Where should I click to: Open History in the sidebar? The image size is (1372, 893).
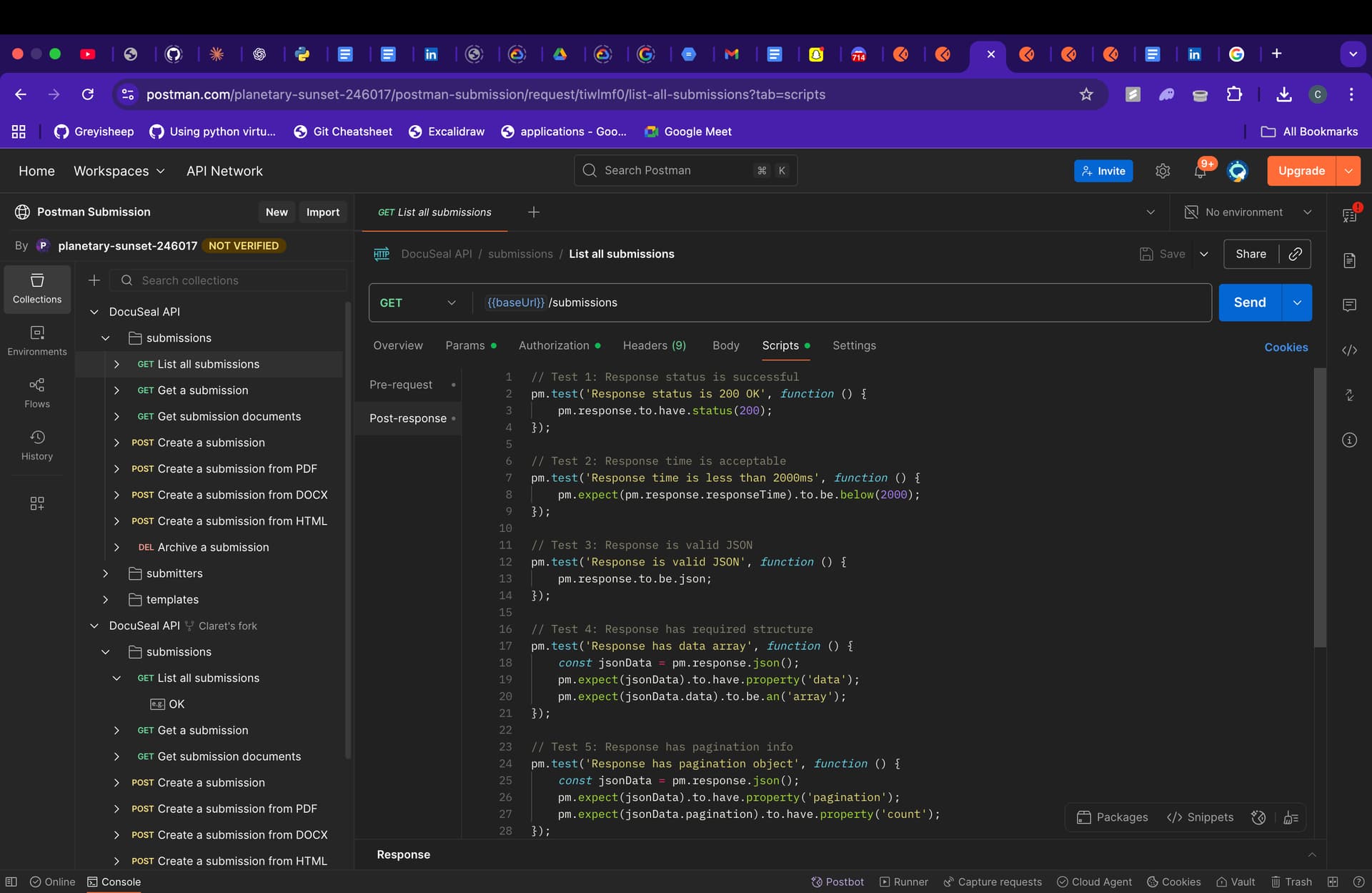click(x=37, y=445)
